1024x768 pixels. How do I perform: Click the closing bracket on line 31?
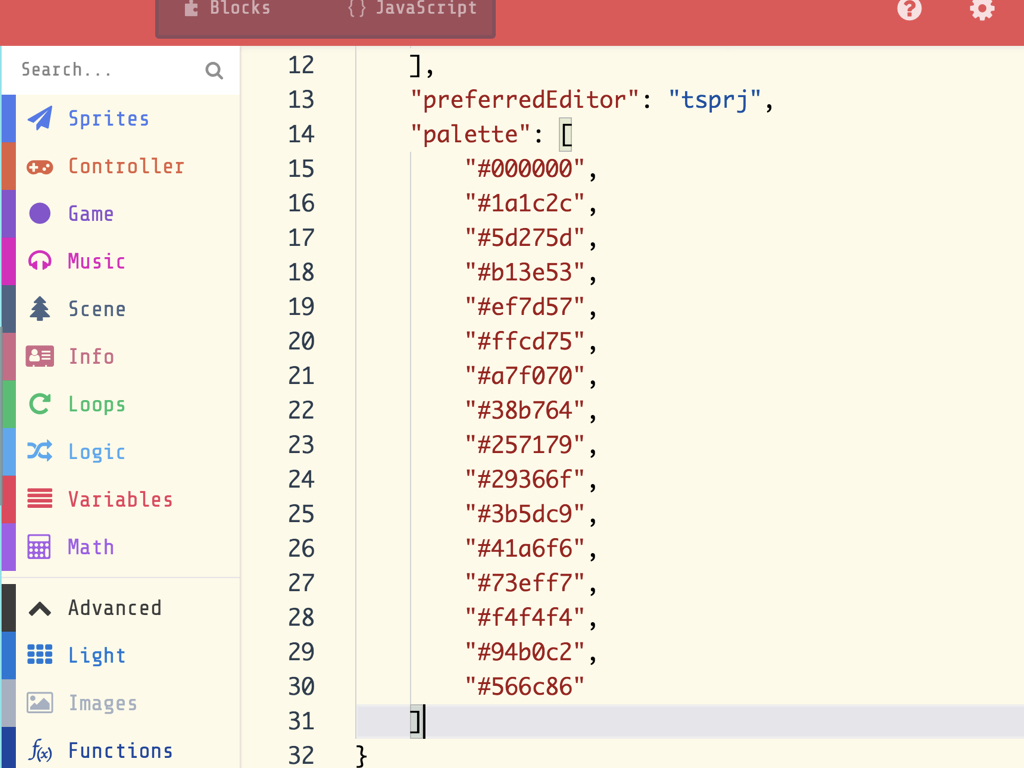pyautogui.click(x=416, y=722)
